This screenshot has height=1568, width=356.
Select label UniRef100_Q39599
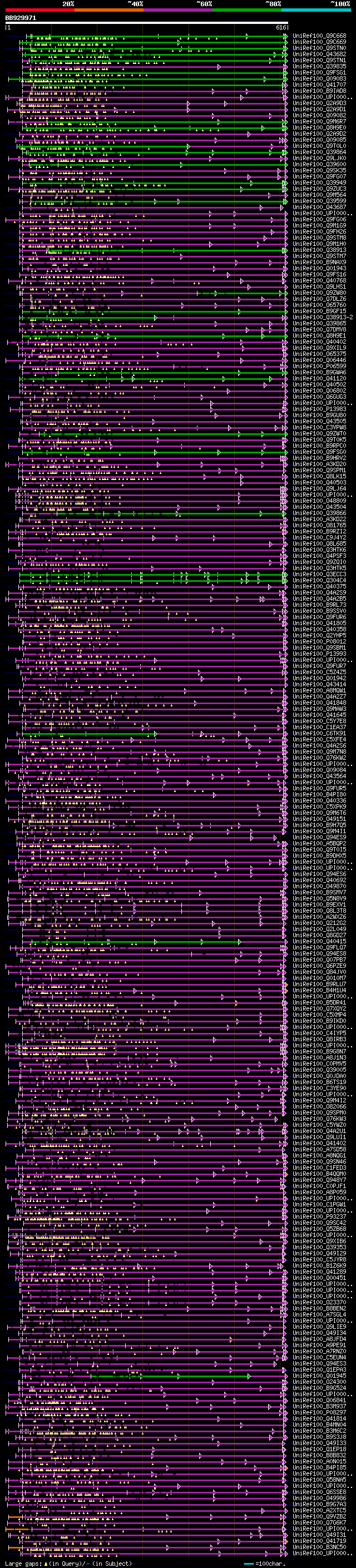coord(319,201)
